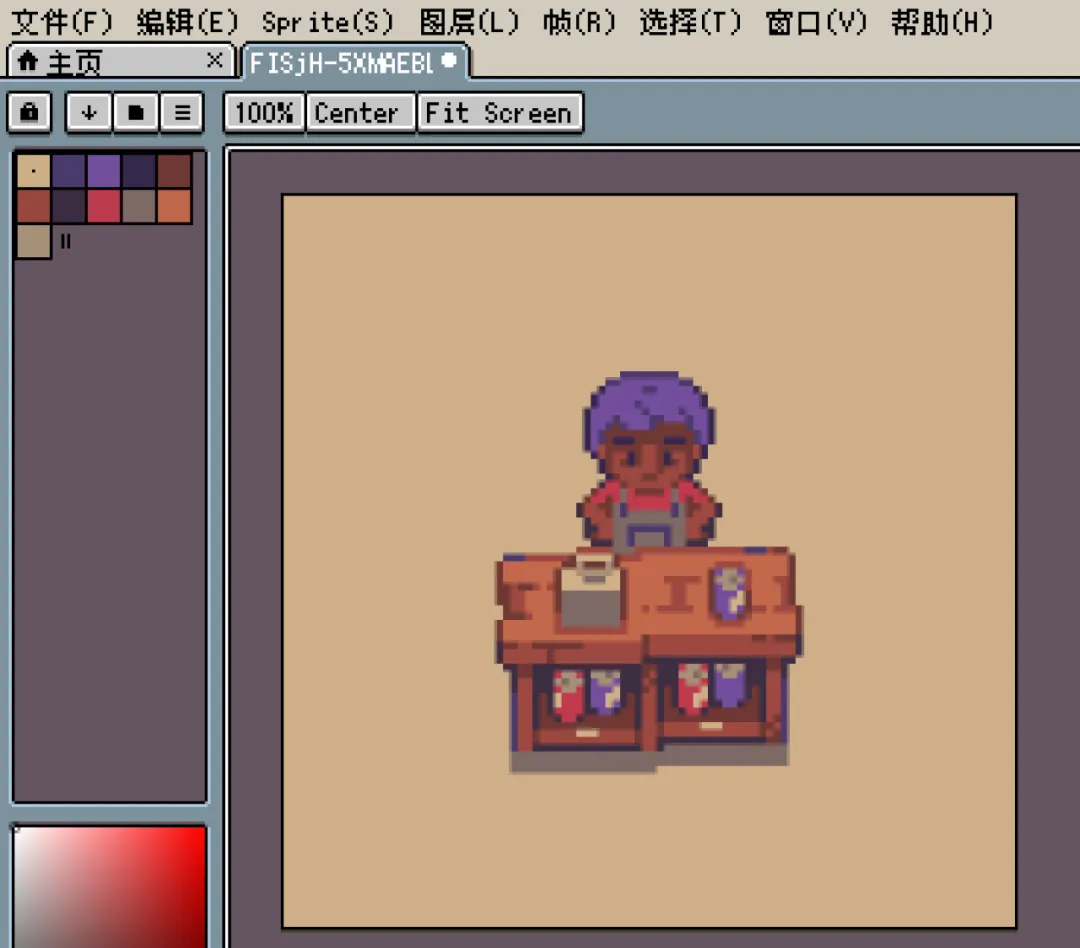Pick the dull beige swatch in the third palette row
Screen dimensions: 1080x948
34,241
